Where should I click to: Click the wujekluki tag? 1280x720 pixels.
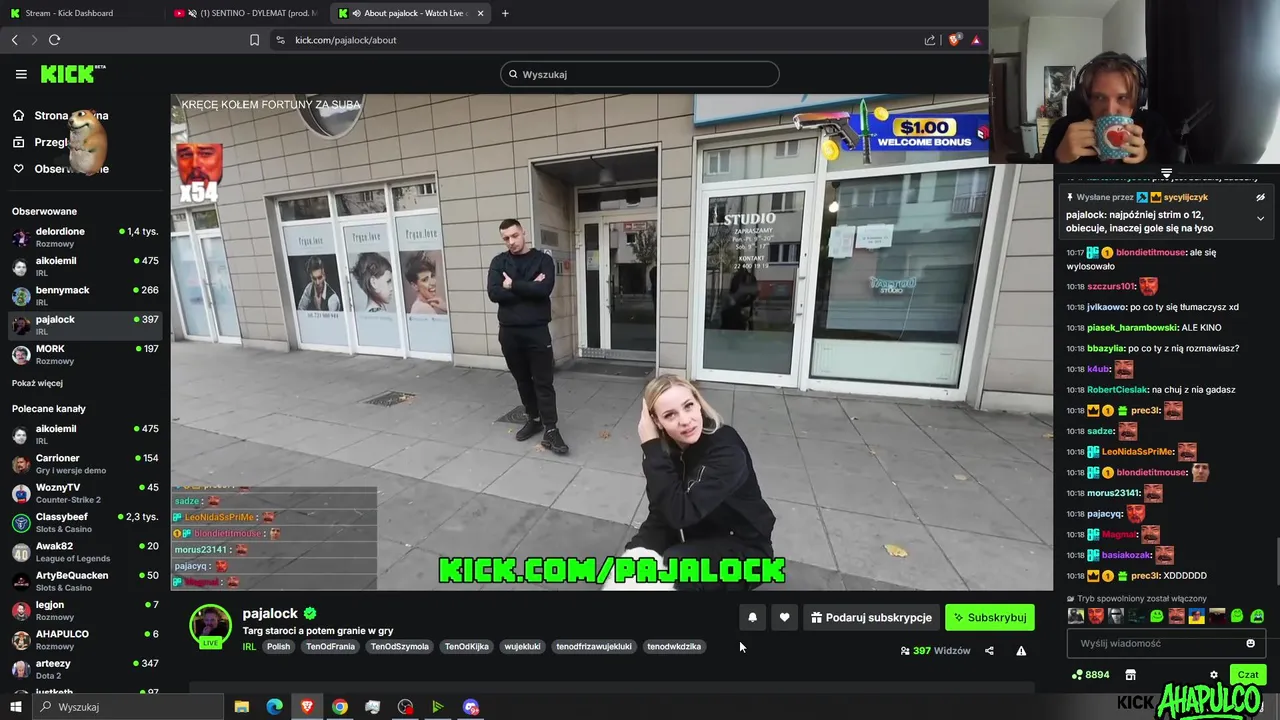(x=522, y=647)
